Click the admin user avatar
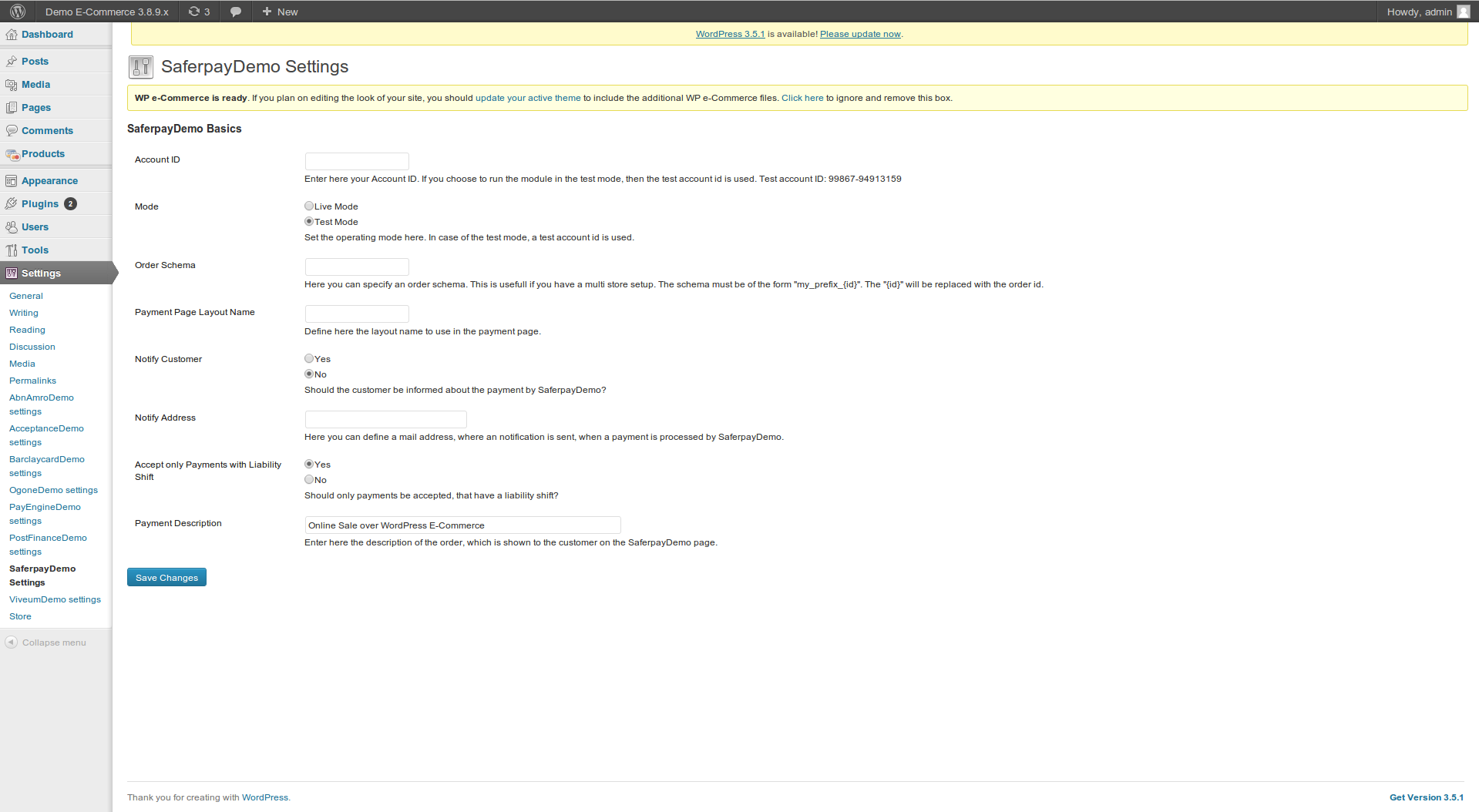Image resolution: width=1479 pixels, height=812 pixels. click(1463, 12)
